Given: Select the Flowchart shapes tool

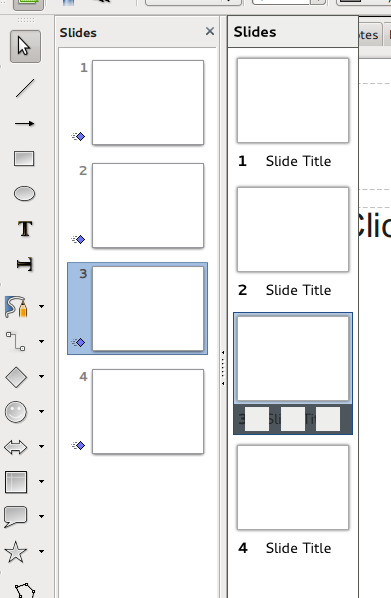Looking at the screenshot, I should [x=16, y=482].
